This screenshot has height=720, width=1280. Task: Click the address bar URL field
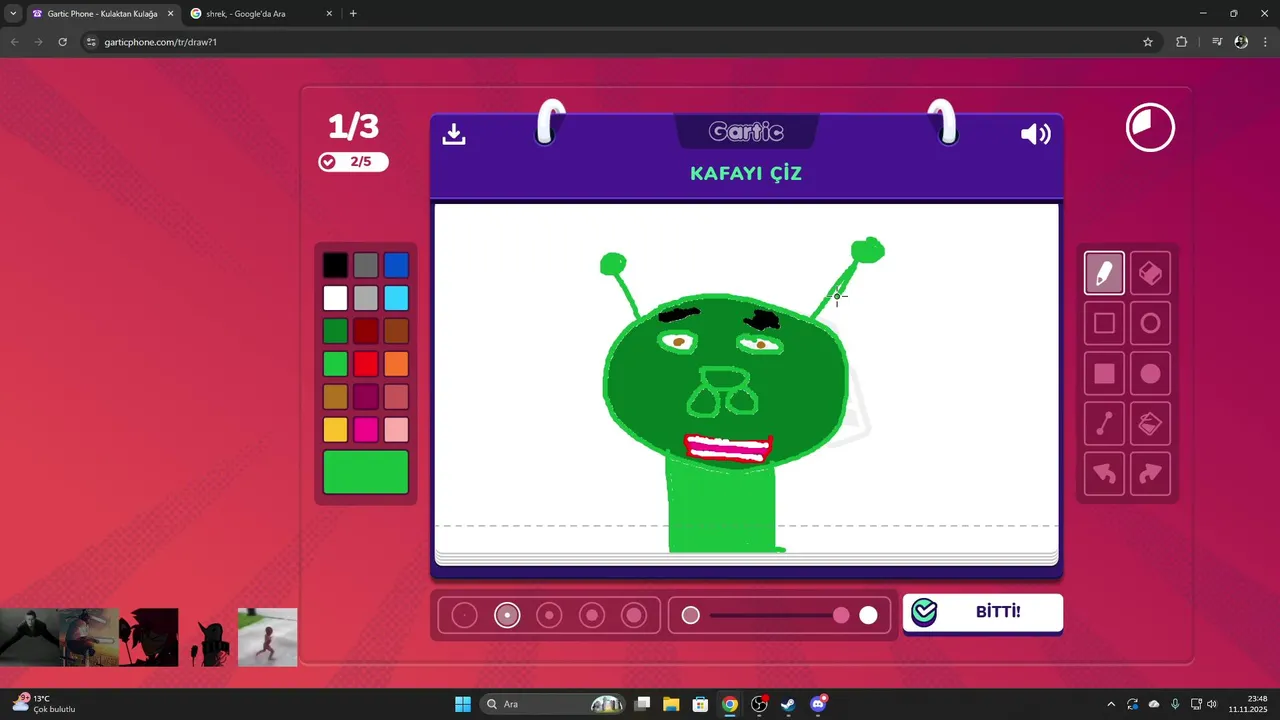coord(620,42)
